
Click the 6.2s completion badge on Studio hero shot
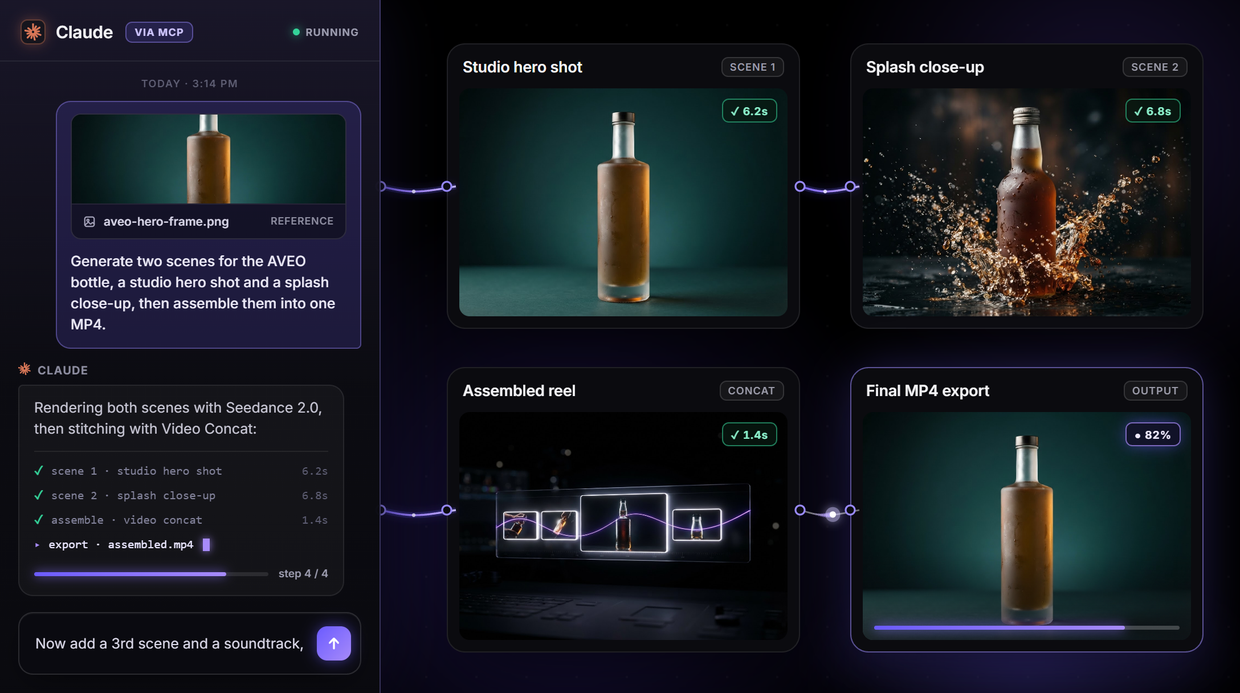tap(749, 111)
